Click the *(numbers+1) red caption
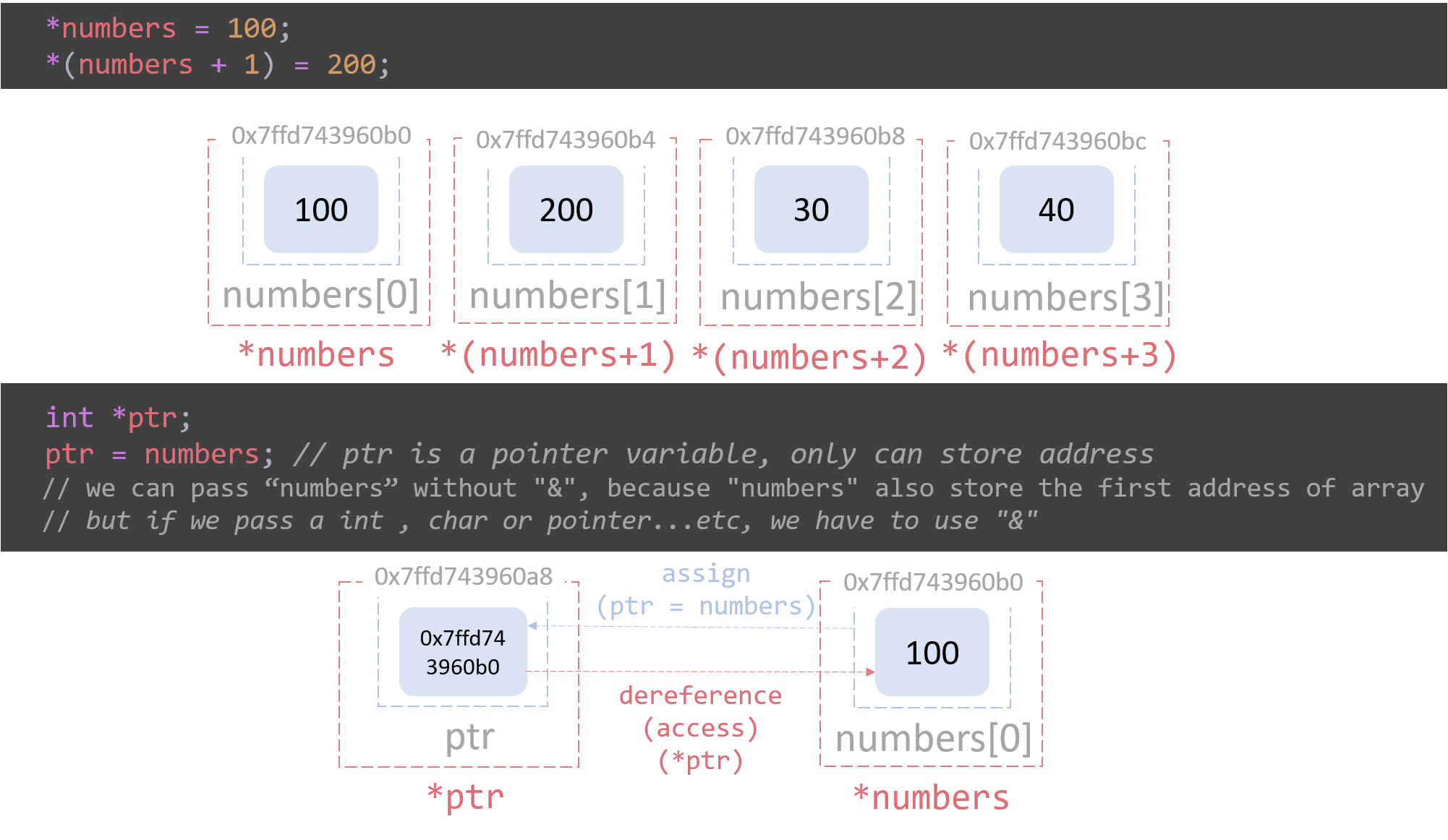Viewport: 1448px width, 840px height. click(x=558, y=356)
